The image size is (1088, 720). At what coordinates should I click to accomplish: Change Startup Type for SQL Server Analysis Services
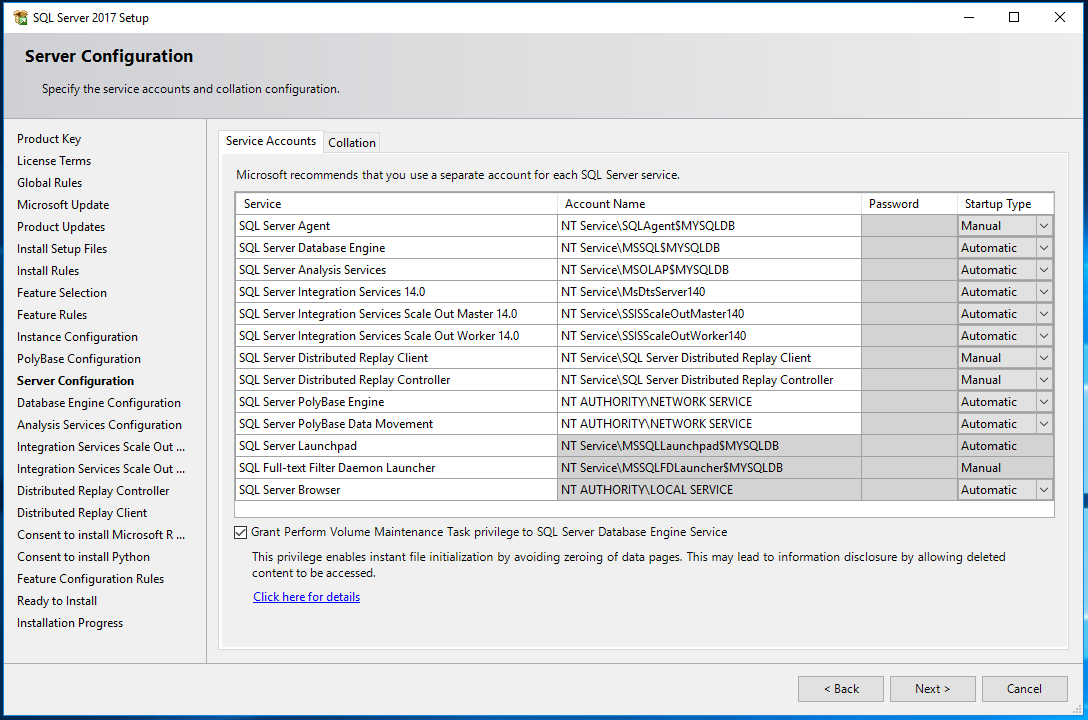tap(1044, 270)
